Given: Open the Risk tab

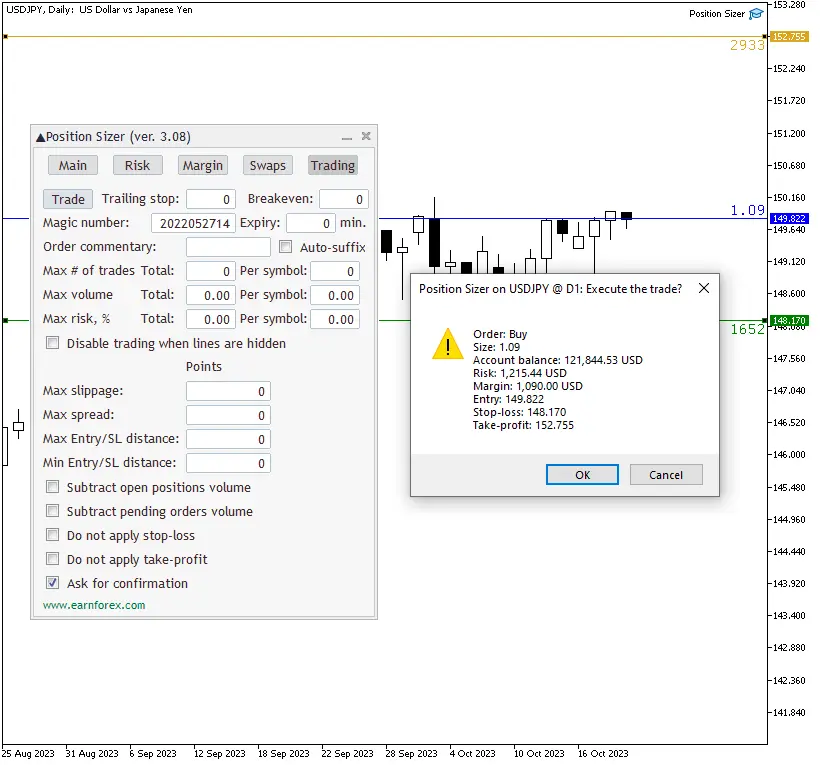Looking at the screenshot, I should [x=138, y=165].
